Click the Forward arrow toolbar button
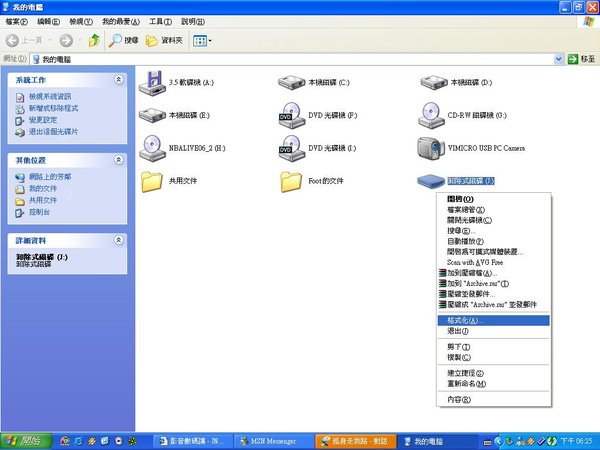The width and height of the screenshot is (600, 450). click(x=66, y=40)
